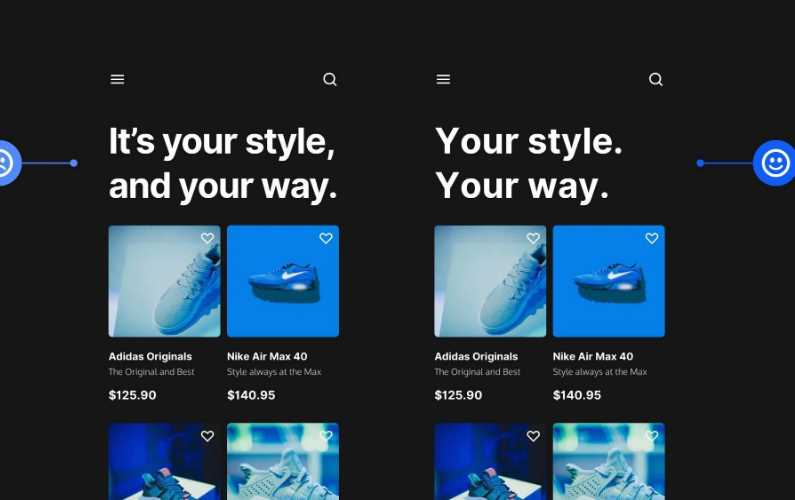This screenshot has height=500, width=795.
Task: Click "It's your style, and your way." heading
Action: (x=222, y=164)
